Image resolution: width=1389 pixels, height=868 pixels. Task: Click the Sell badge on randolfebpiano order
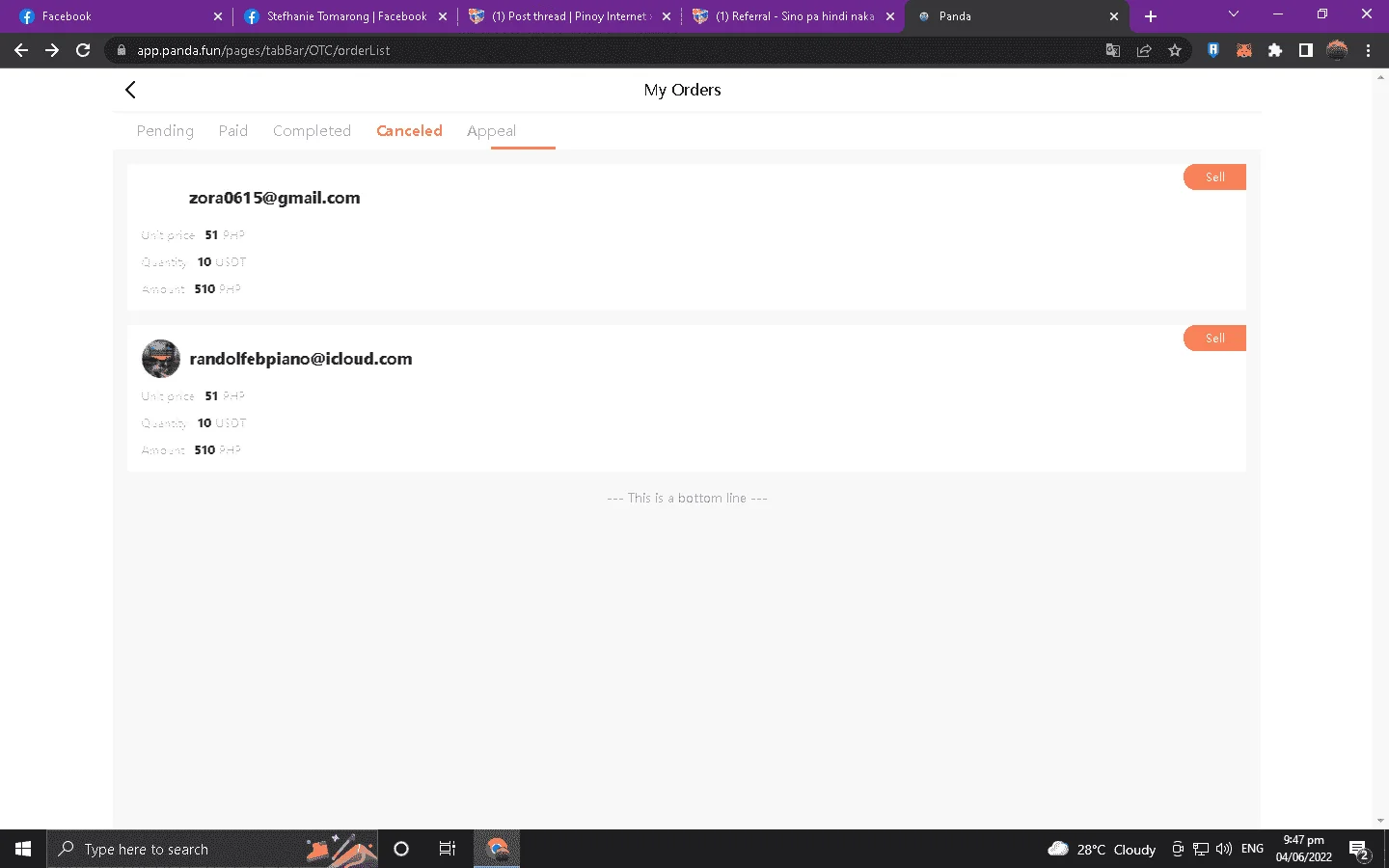1214,339
